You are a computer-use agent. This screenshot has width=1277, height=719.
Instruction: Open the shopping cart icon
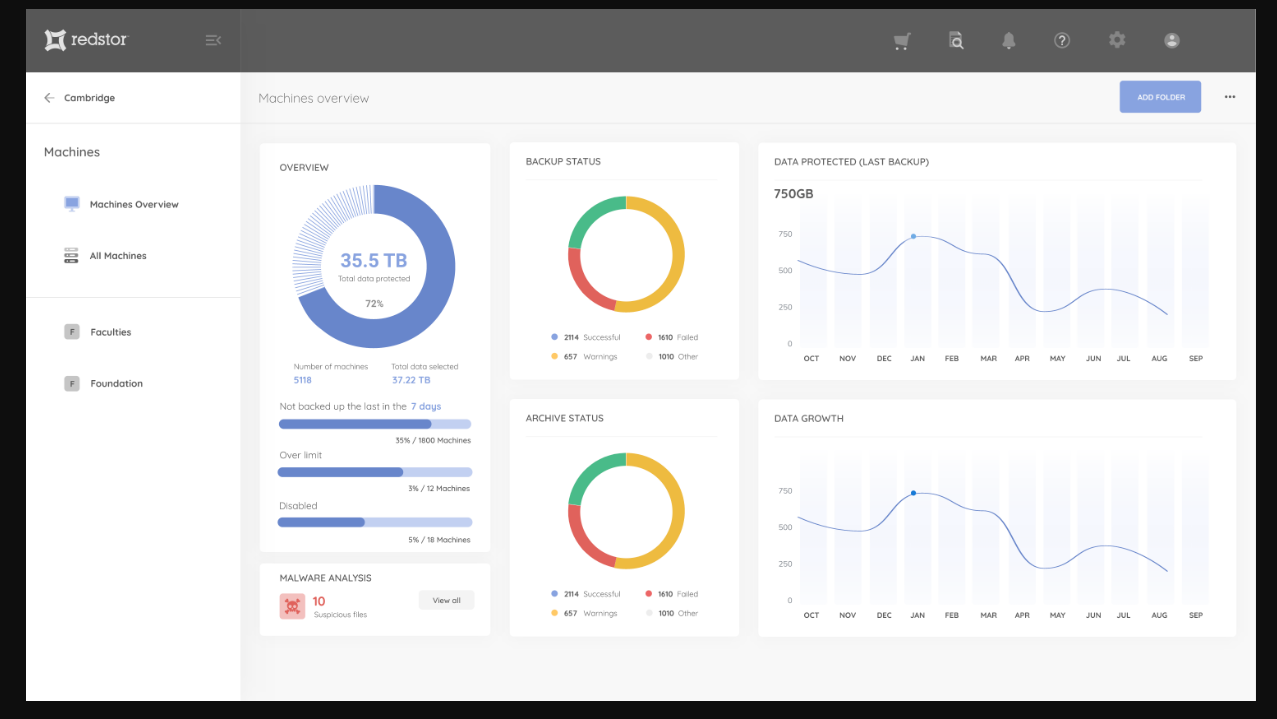tap(901, 40)
